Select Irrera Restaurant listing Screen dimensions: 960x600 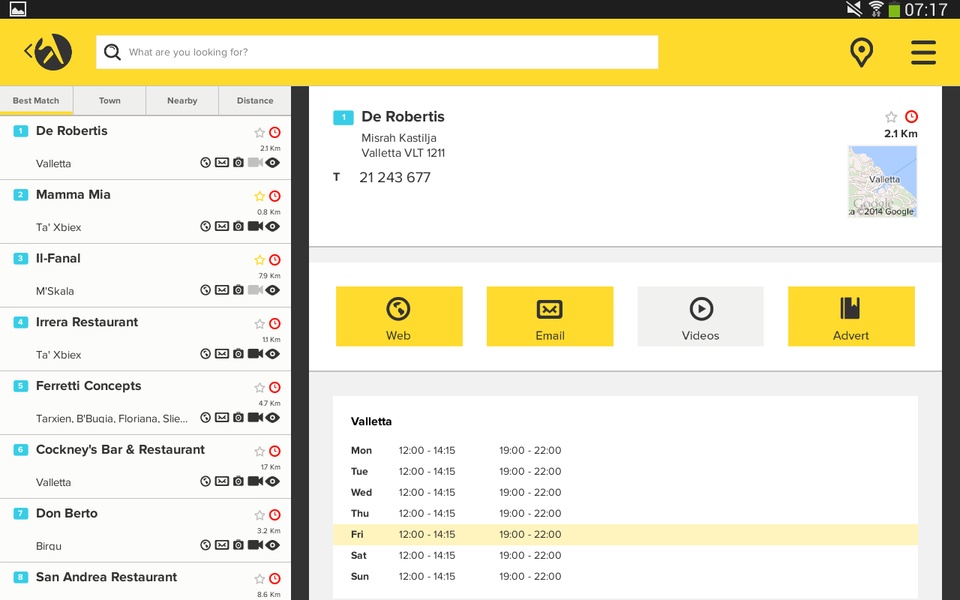(145, 339)
